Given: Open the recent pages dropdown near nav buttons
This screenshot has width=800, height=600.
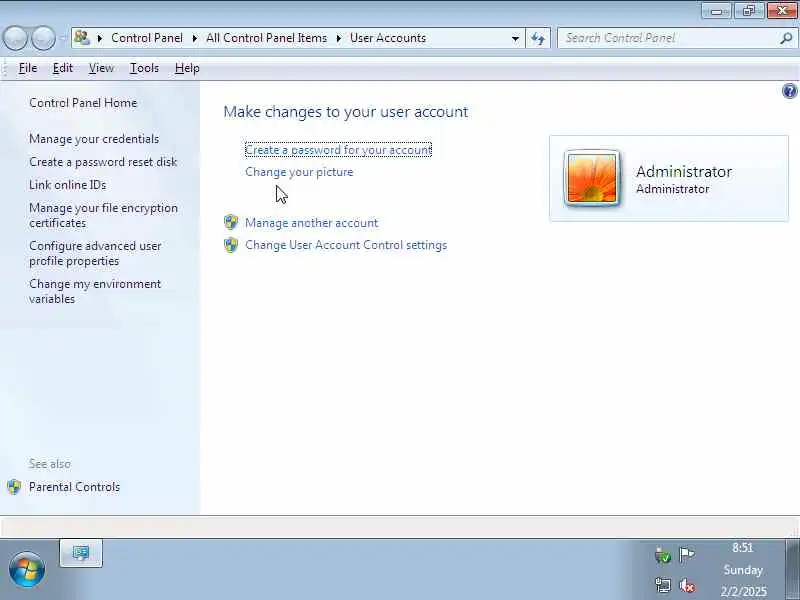Looking at the screenshot, I should click(63, 38).
